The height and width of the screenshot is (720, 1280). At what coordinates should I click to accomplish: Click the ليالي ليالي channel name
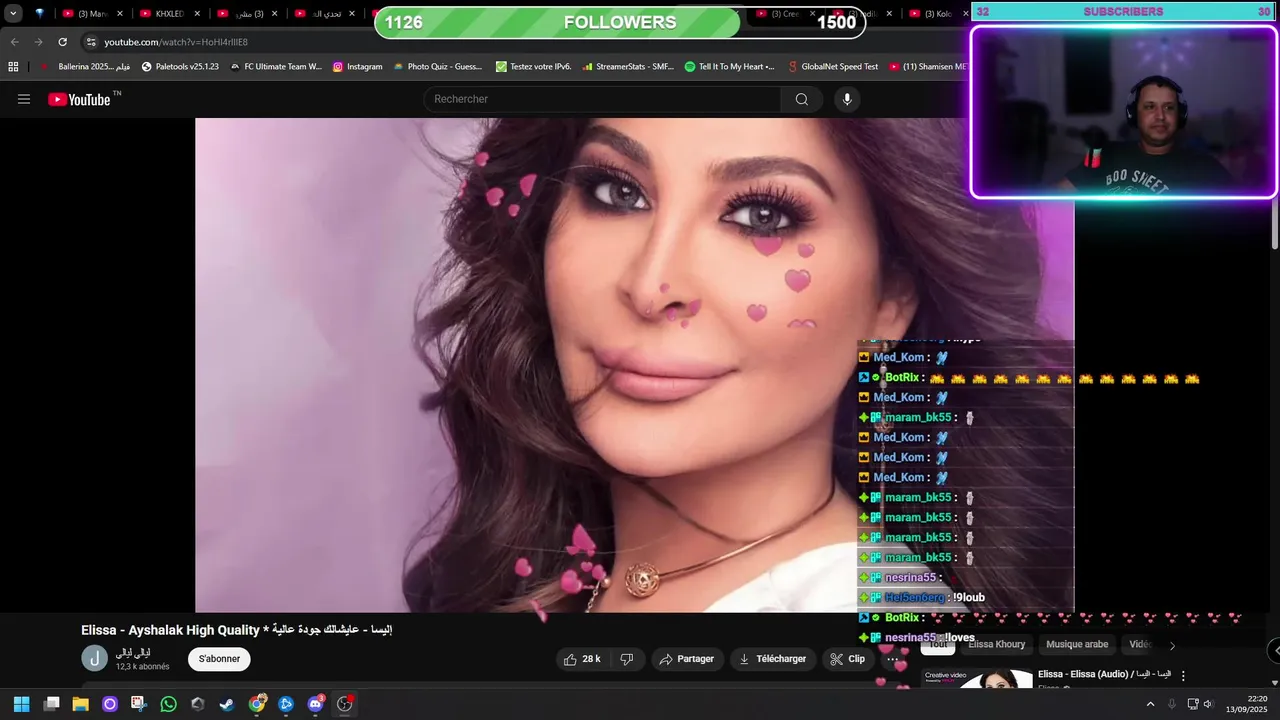pos(132,652)
